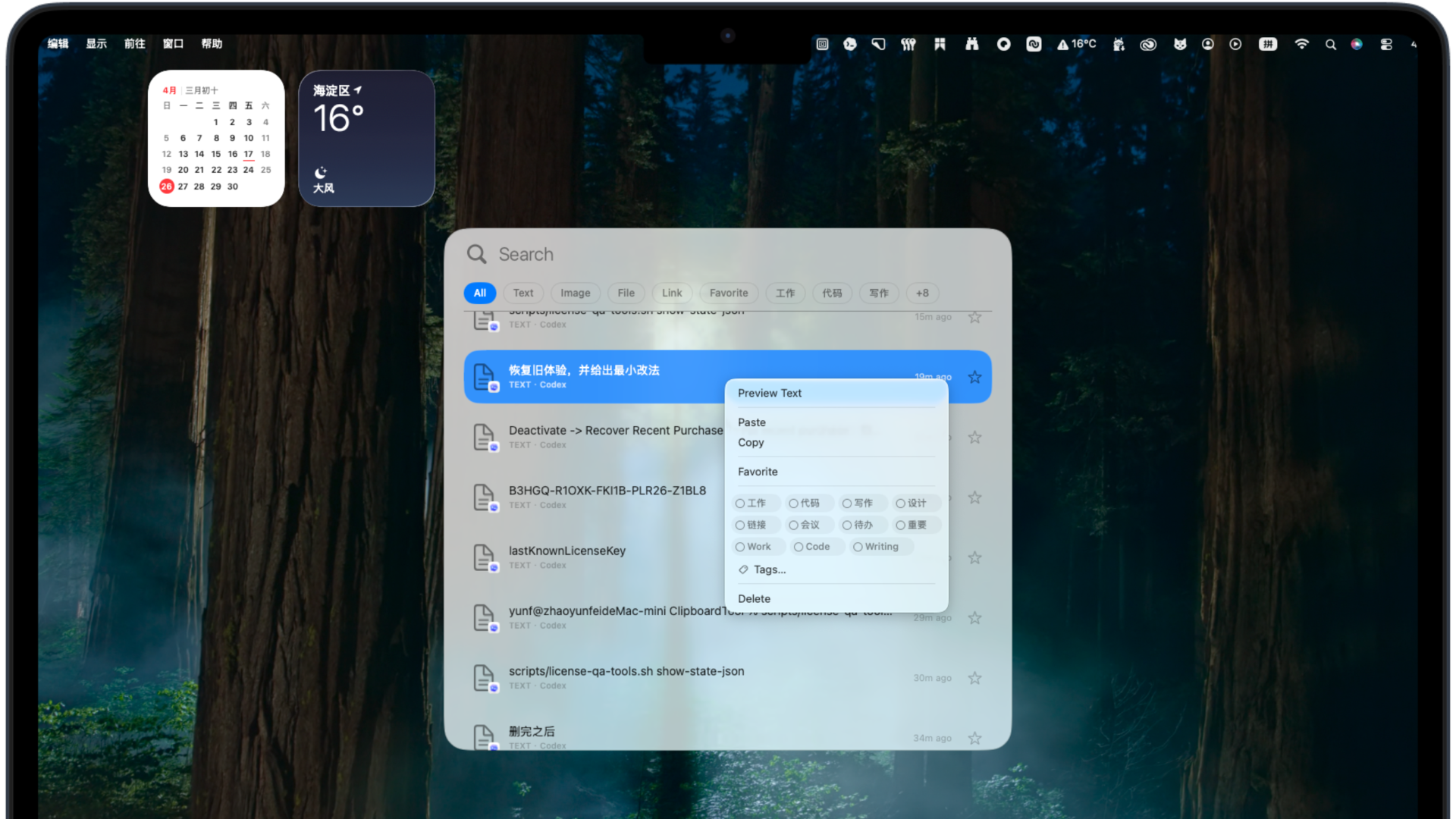Screen dimensions: 1456x819
Task: Expand the +8 more filters chip
Action: click(921, 293)
